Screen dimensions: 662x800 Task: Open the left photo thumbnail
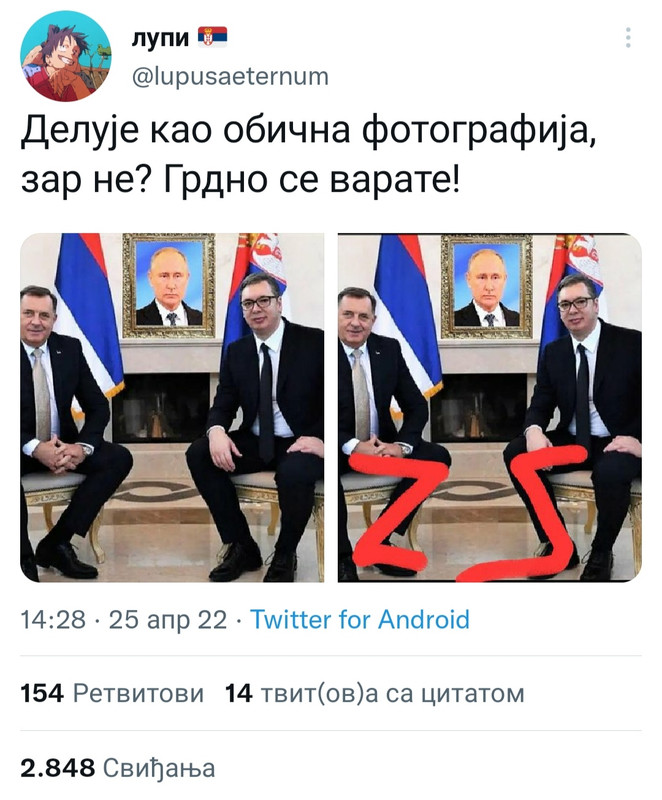tap(172, 408)
